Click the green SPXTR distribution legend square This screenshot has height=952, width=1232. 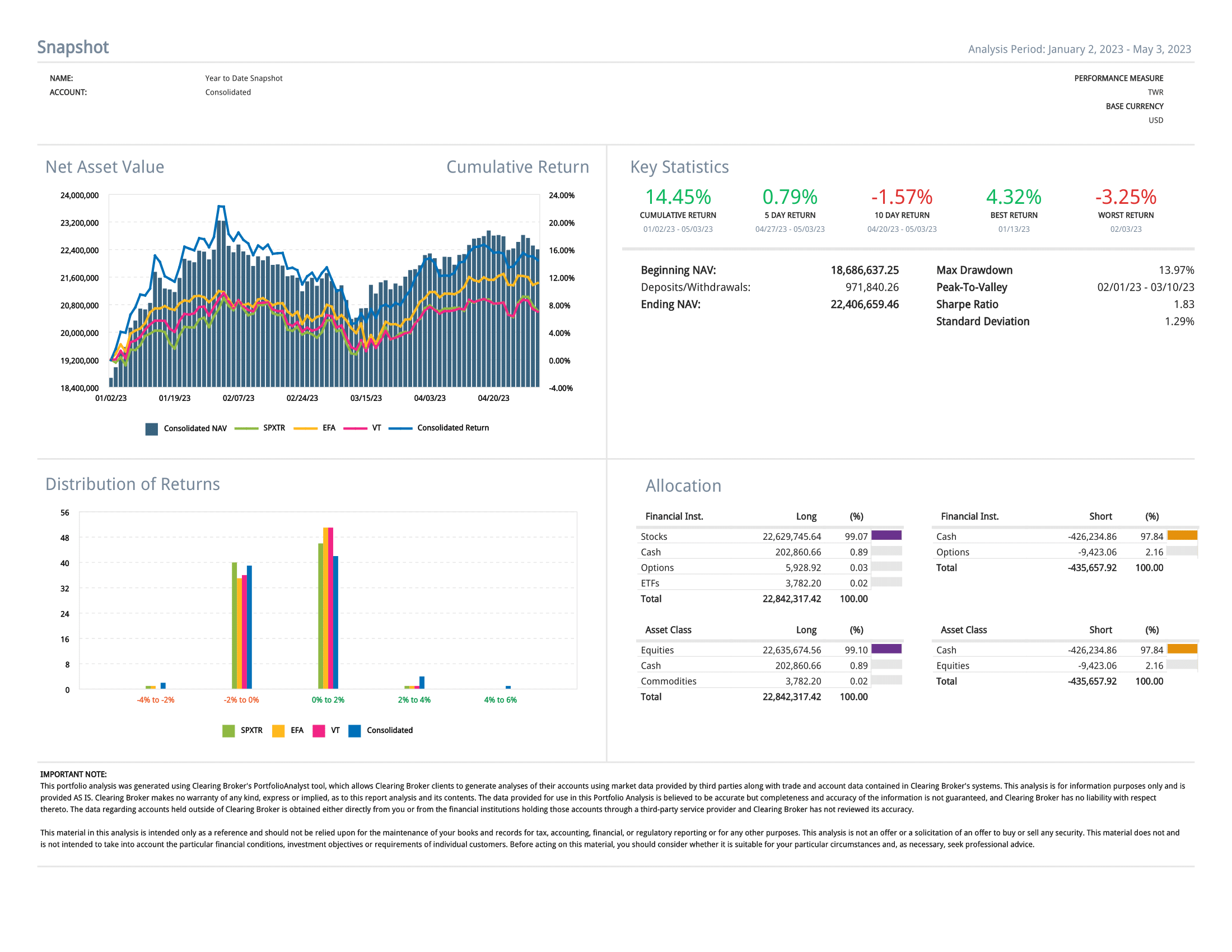[x=228, y=731]
